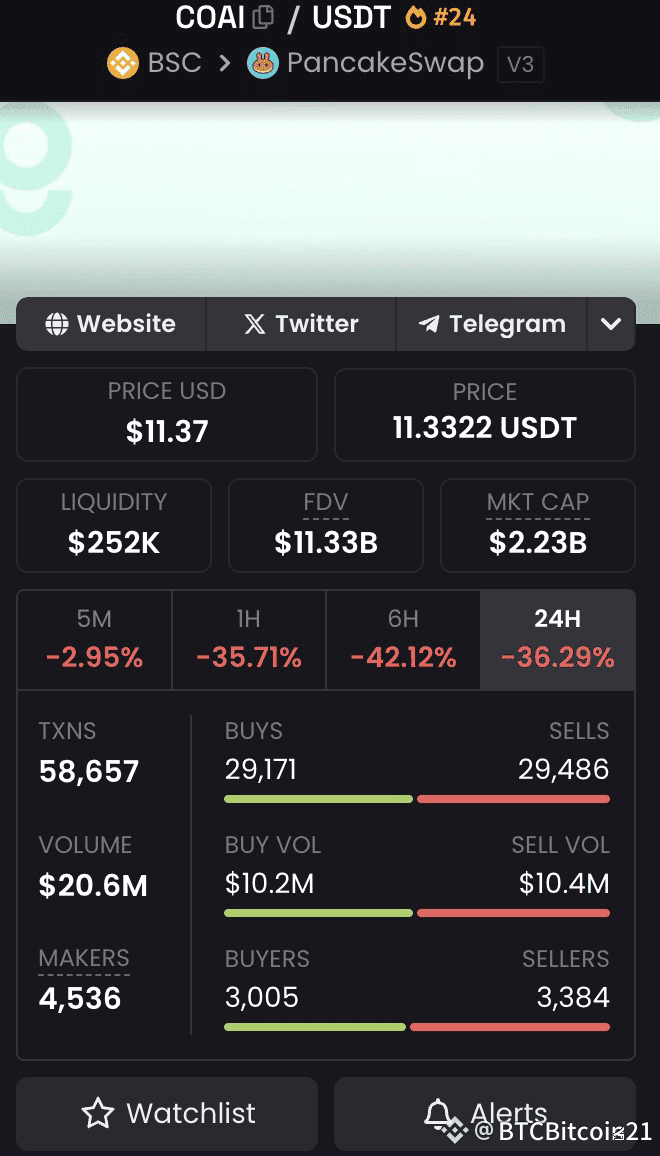Click the FDV value box
The width and height of the screenshot is (660, 1156).
[326, 526]
